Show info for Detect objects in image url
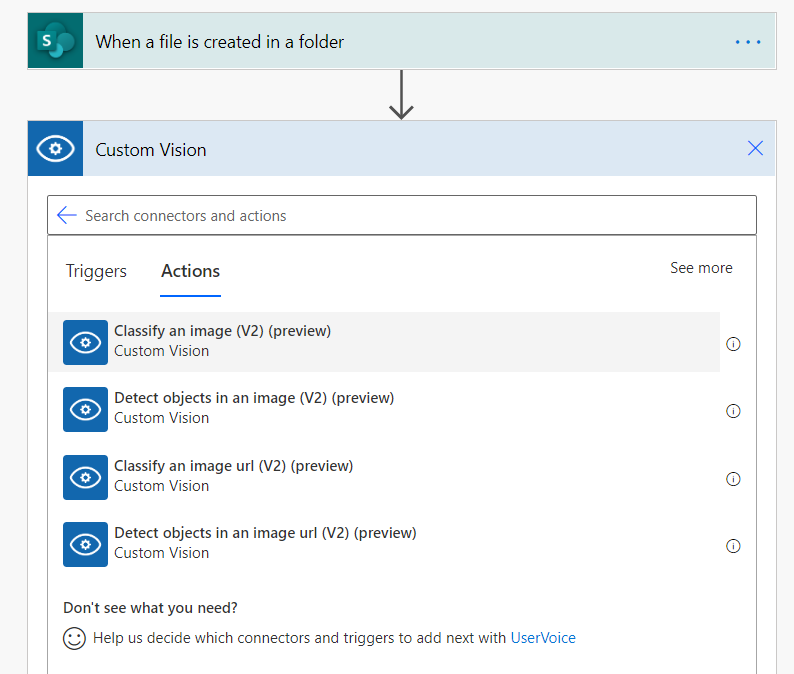 tap(733, 546)
